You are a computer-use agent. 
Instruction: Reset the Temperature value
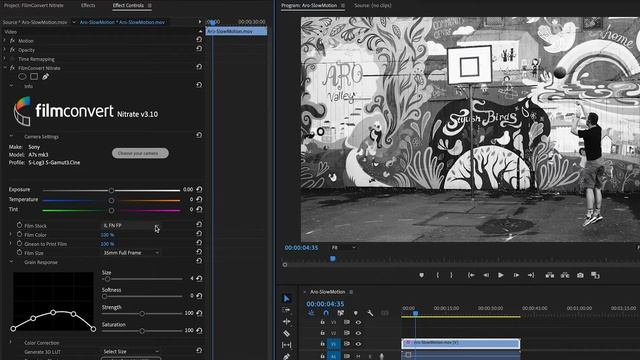tap(199, 199)
